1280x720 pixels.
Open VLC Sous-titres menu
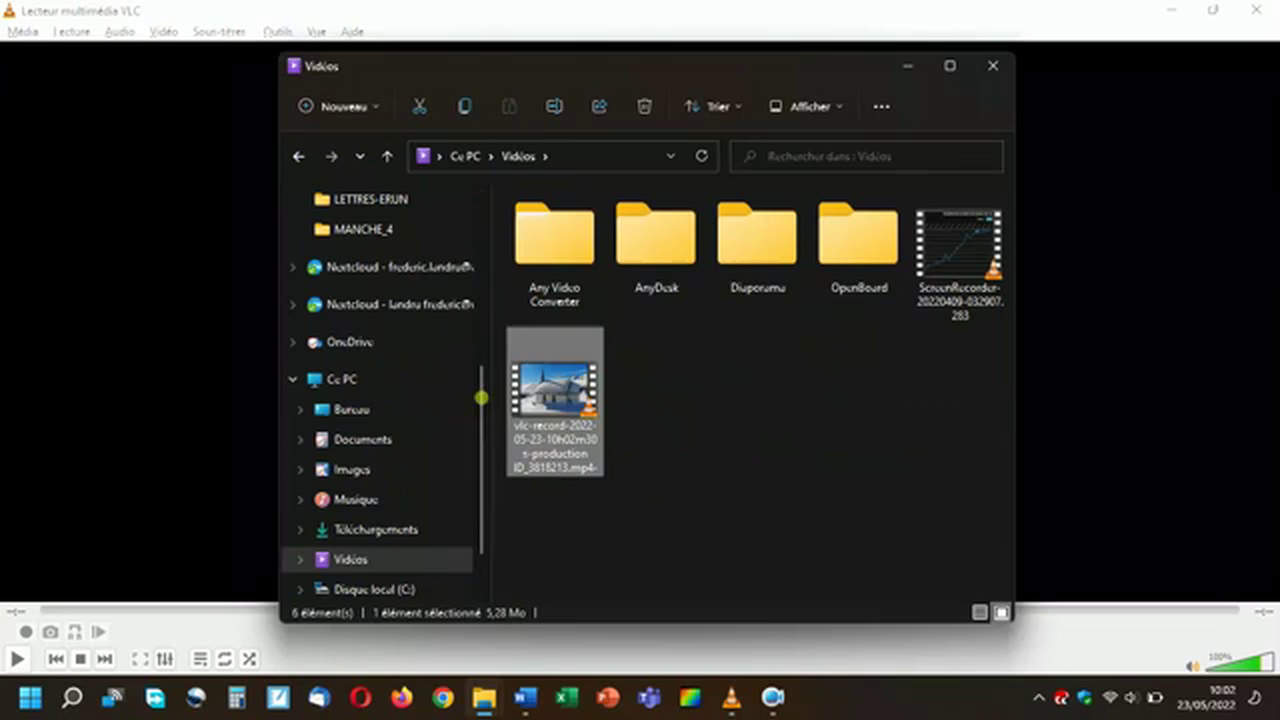point(219,32)
